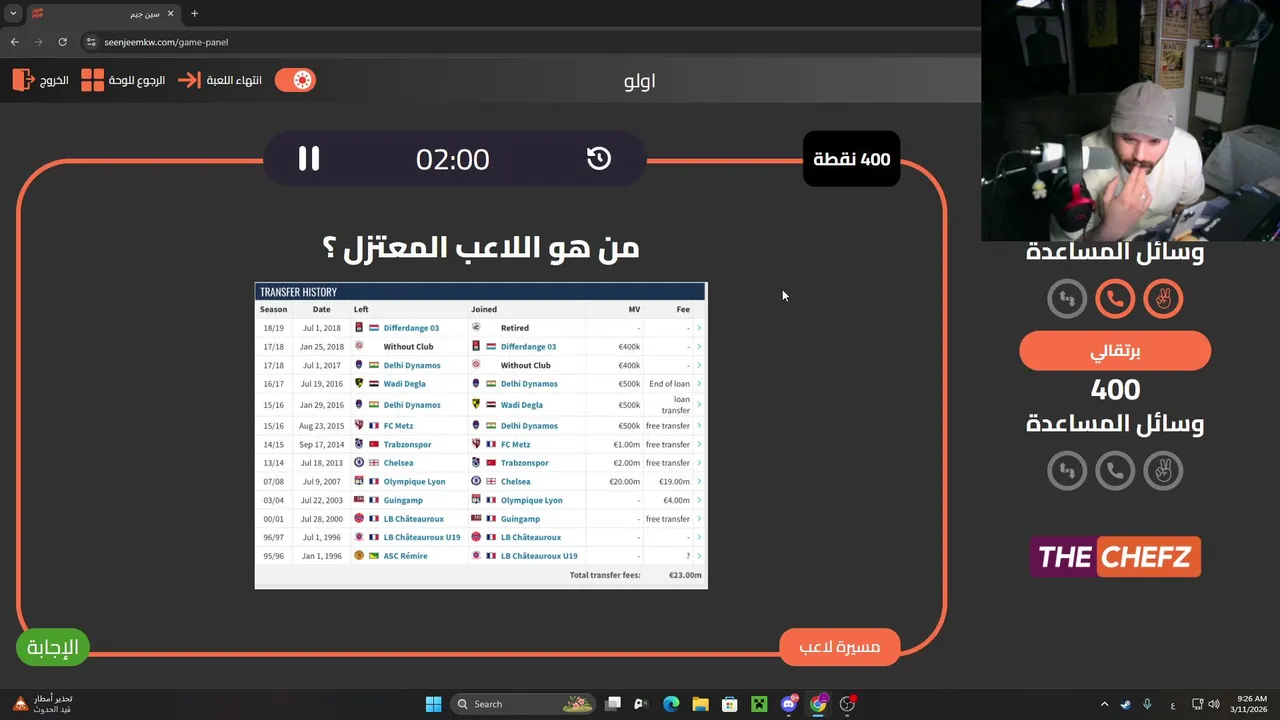Click the انتهاء اللعبة arrow icon
Viewport: 1280px width, 720px height.
[x=189, y=80]
